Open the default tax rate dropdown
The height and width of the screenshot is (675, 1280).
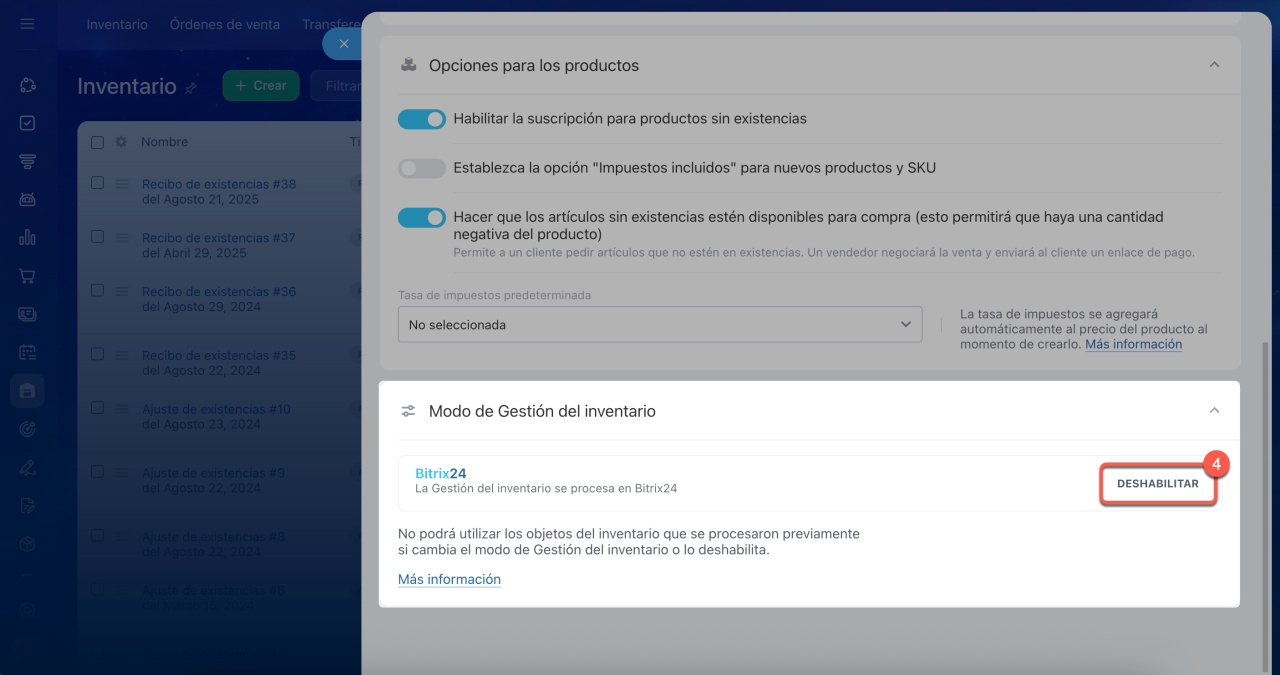pos(659,325)
